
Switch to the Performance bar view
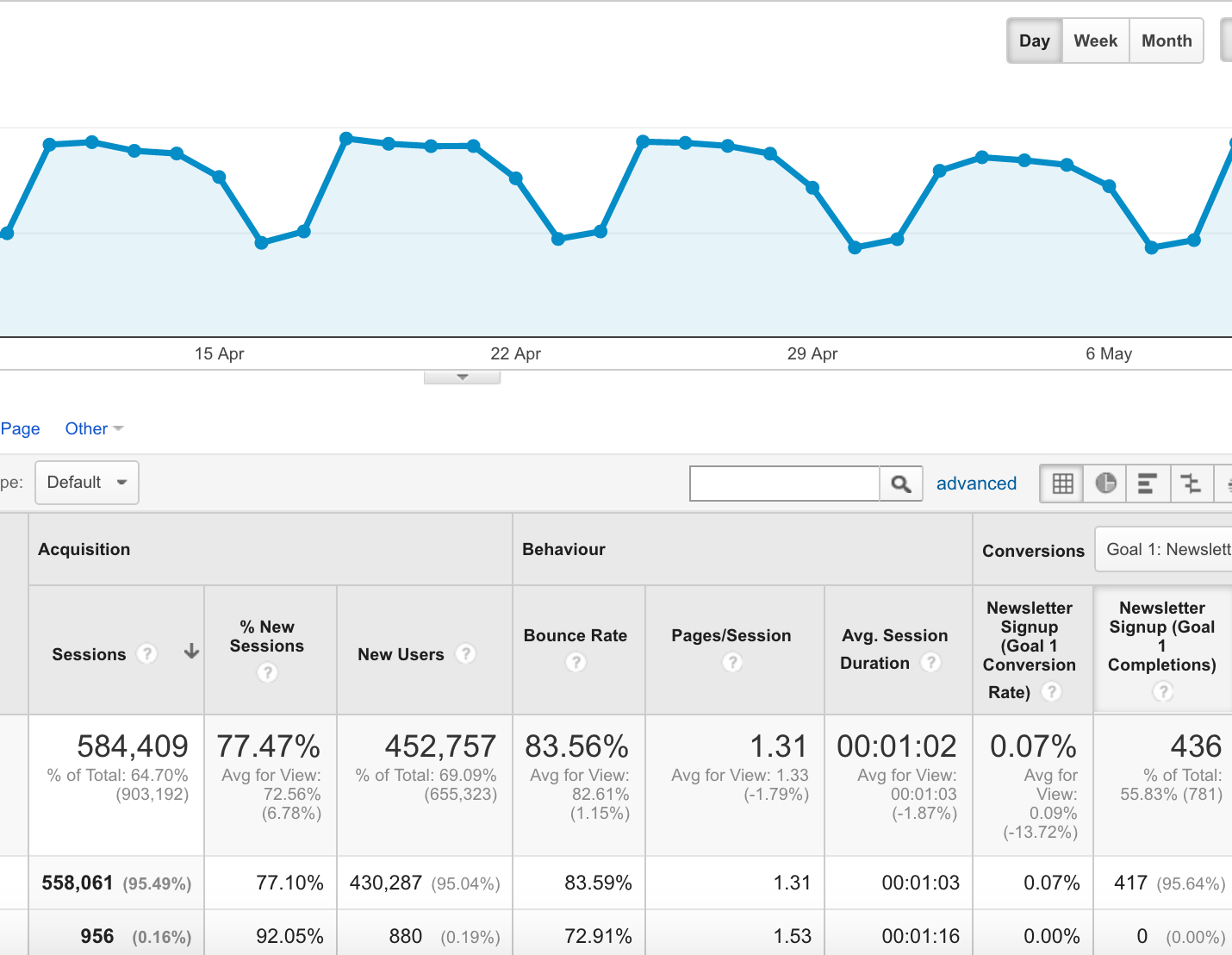click(1148, 484)
